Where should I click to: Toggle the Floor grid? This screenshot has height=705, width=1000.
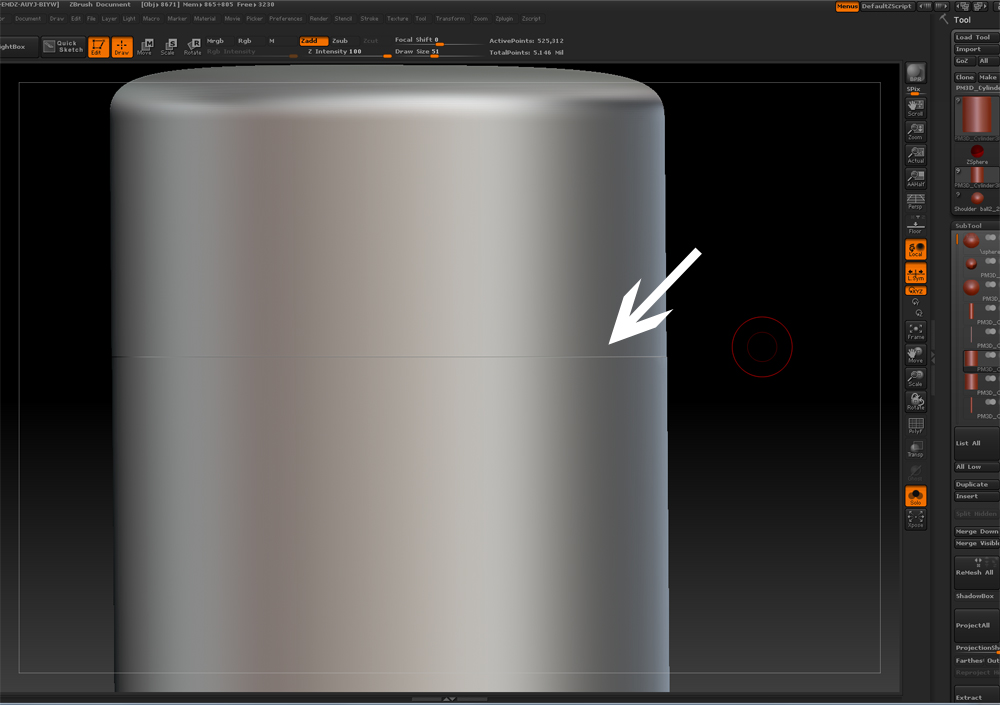pos(916,225)
